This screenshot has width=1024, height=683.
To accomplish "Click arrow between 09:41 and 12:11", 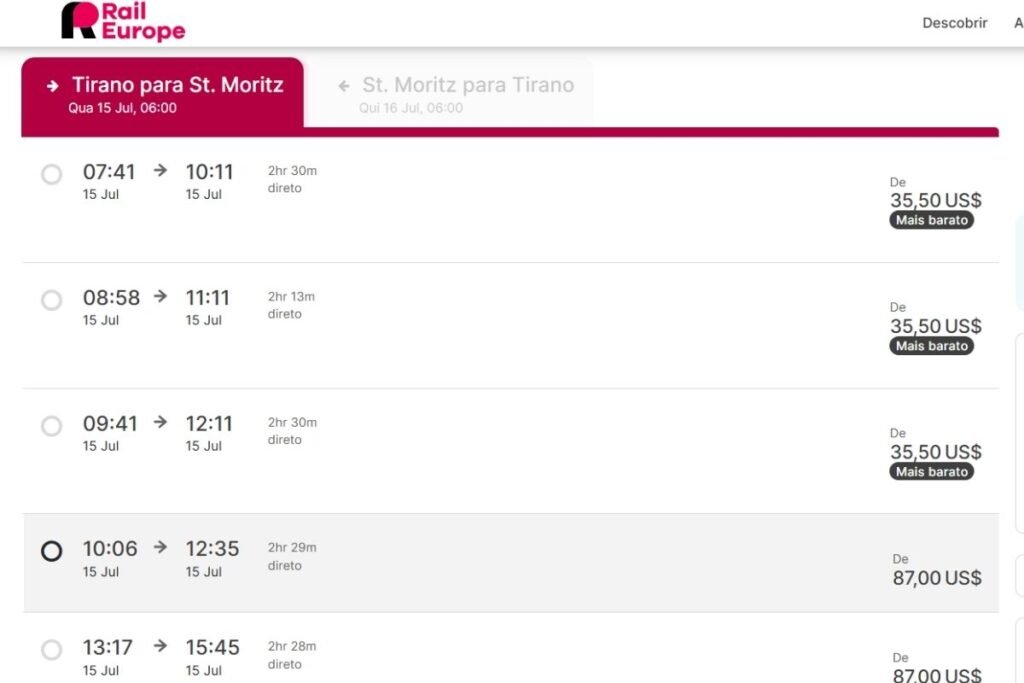I will (x=160, y=422).
